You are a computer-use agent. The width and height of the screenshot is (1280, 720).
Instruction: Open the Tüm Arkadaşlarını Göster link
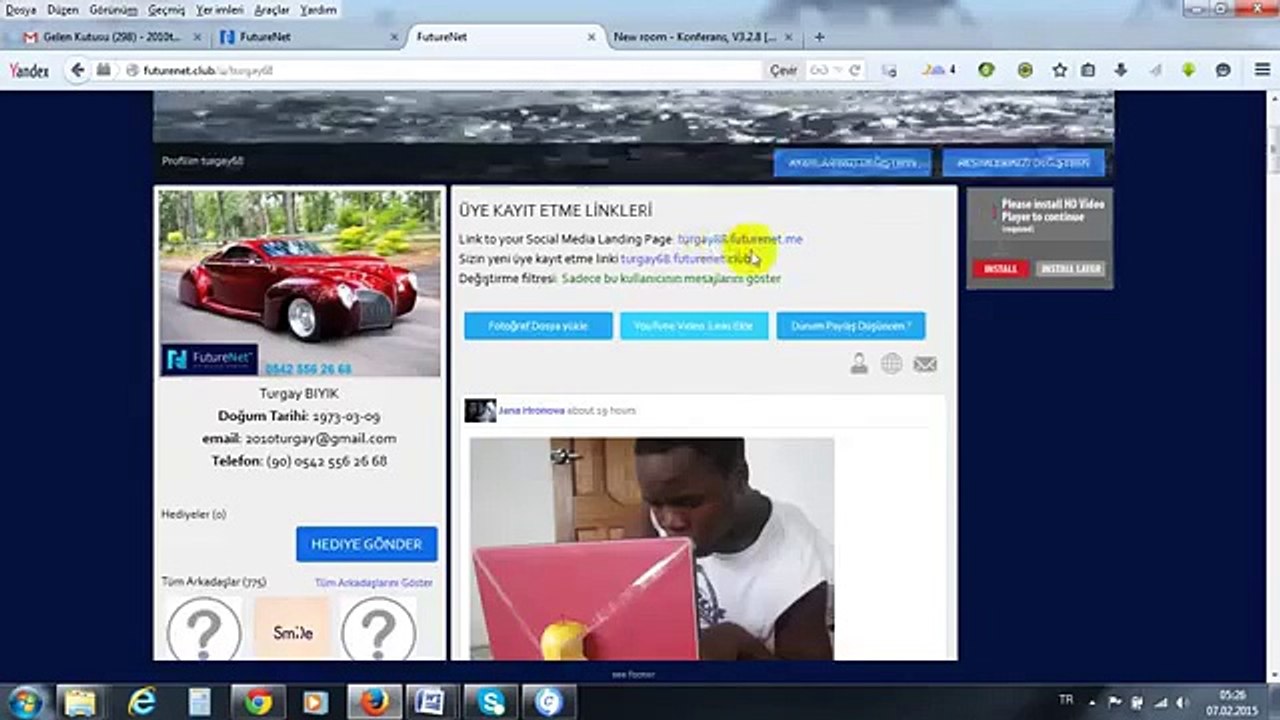click(x=374, y=582)
